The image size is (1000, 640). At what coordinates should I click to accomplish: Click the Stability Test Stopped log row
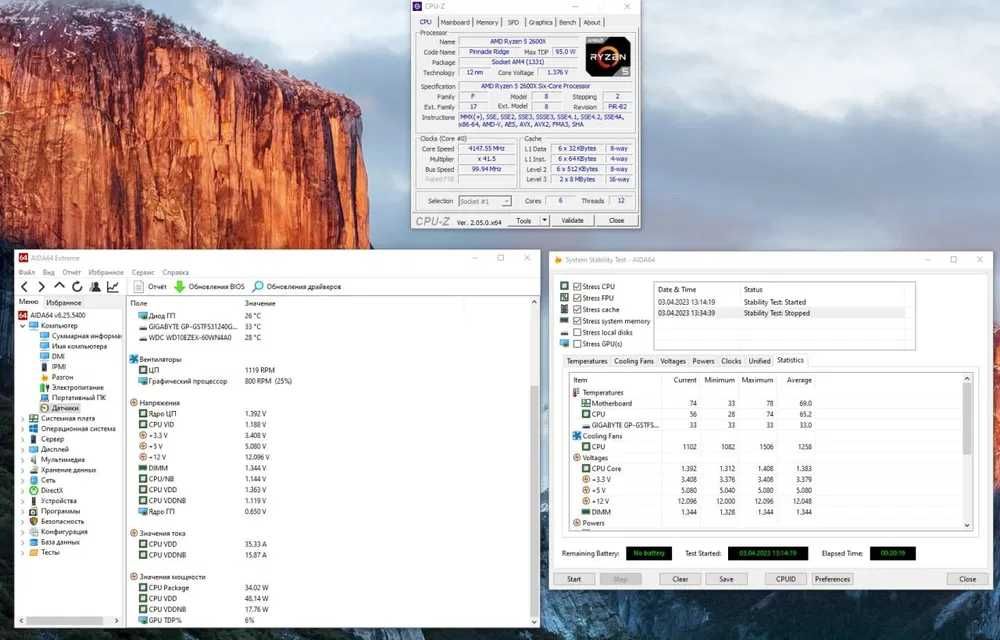(781, 314)
